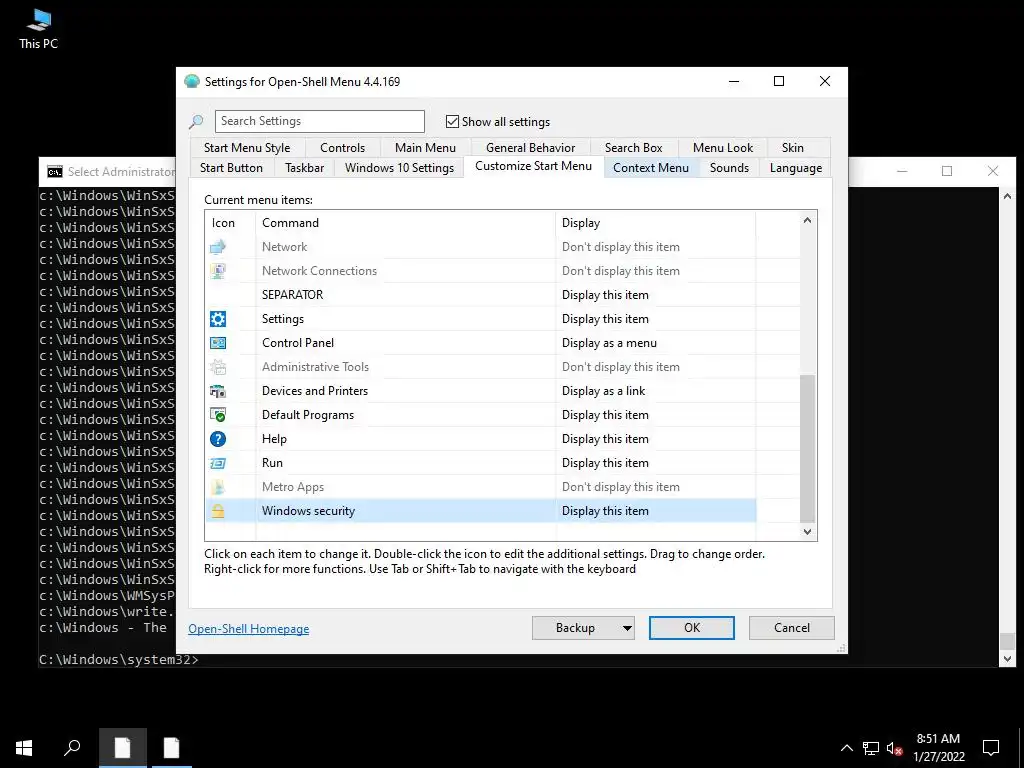
Task: Click the Settings gear icon in list
Action: 218,319
